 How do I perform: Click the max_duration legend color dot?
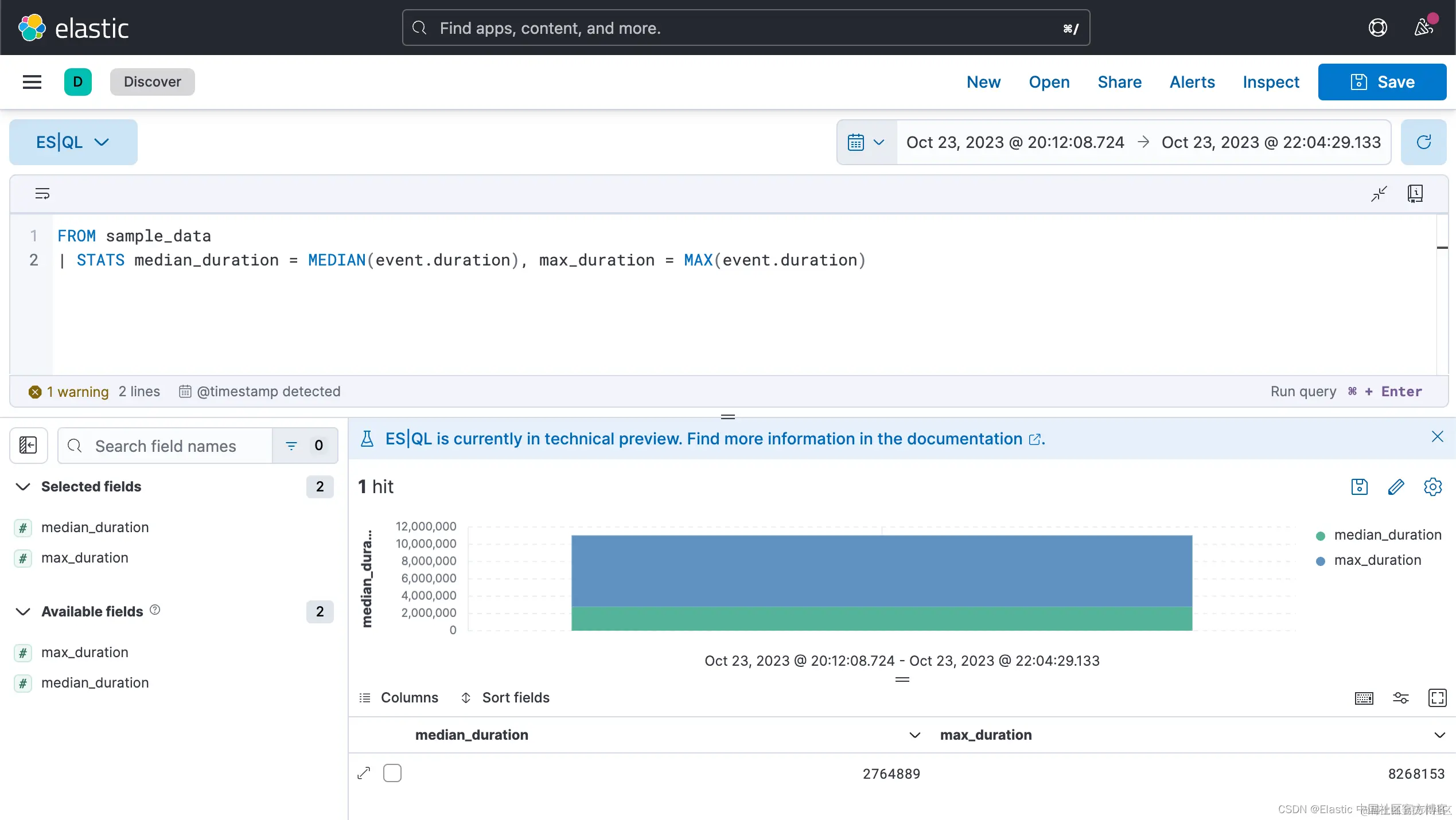point(1320,561)
